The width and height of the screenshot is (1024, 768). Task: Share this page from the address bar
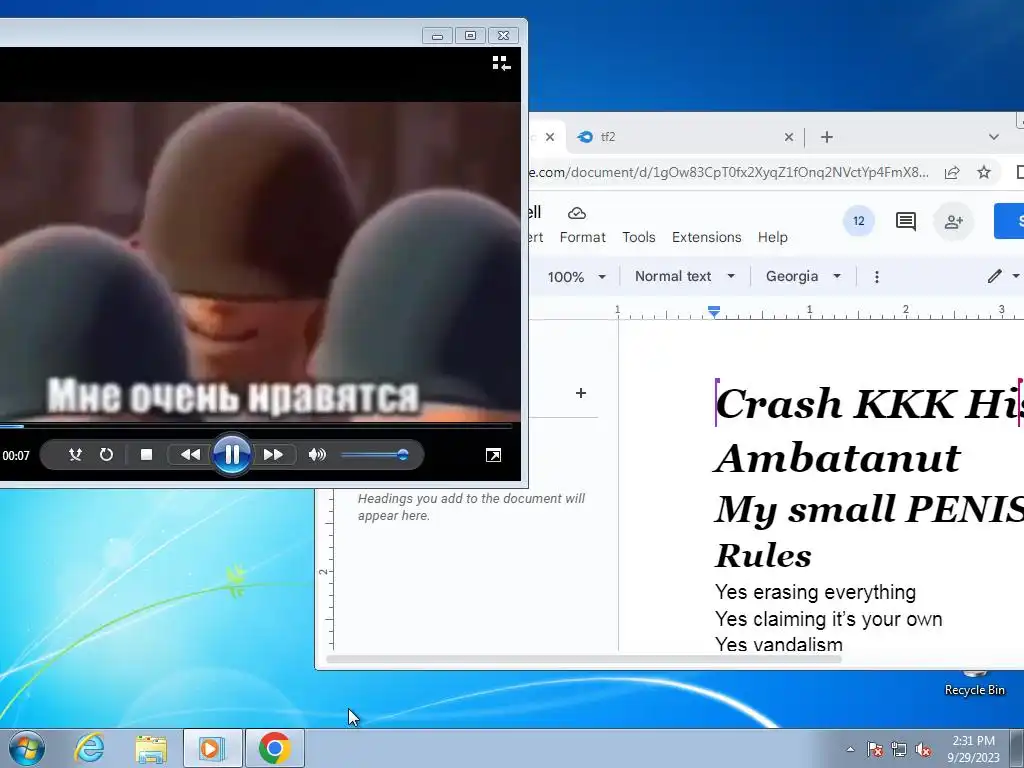point(952,172)
